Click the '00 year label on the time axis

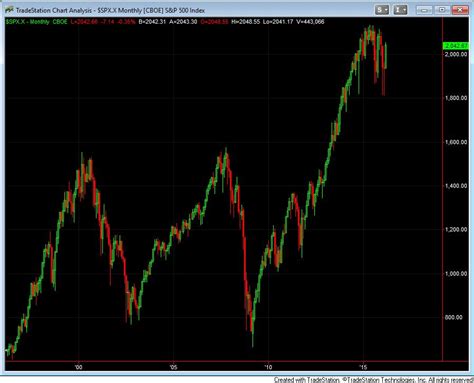pyautogui.click(x=78, y=367)
